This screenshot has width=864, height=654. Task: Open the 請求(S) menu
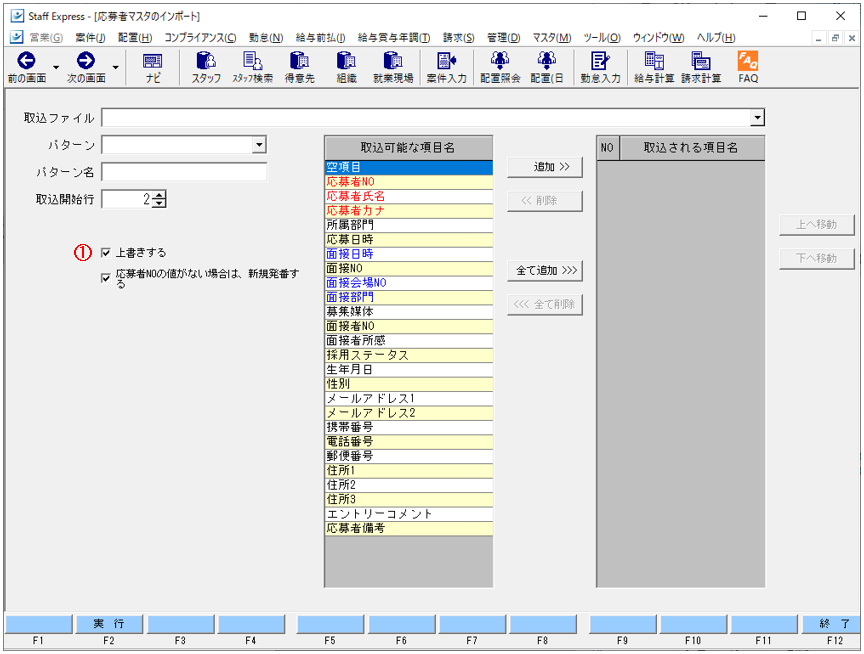458,37
